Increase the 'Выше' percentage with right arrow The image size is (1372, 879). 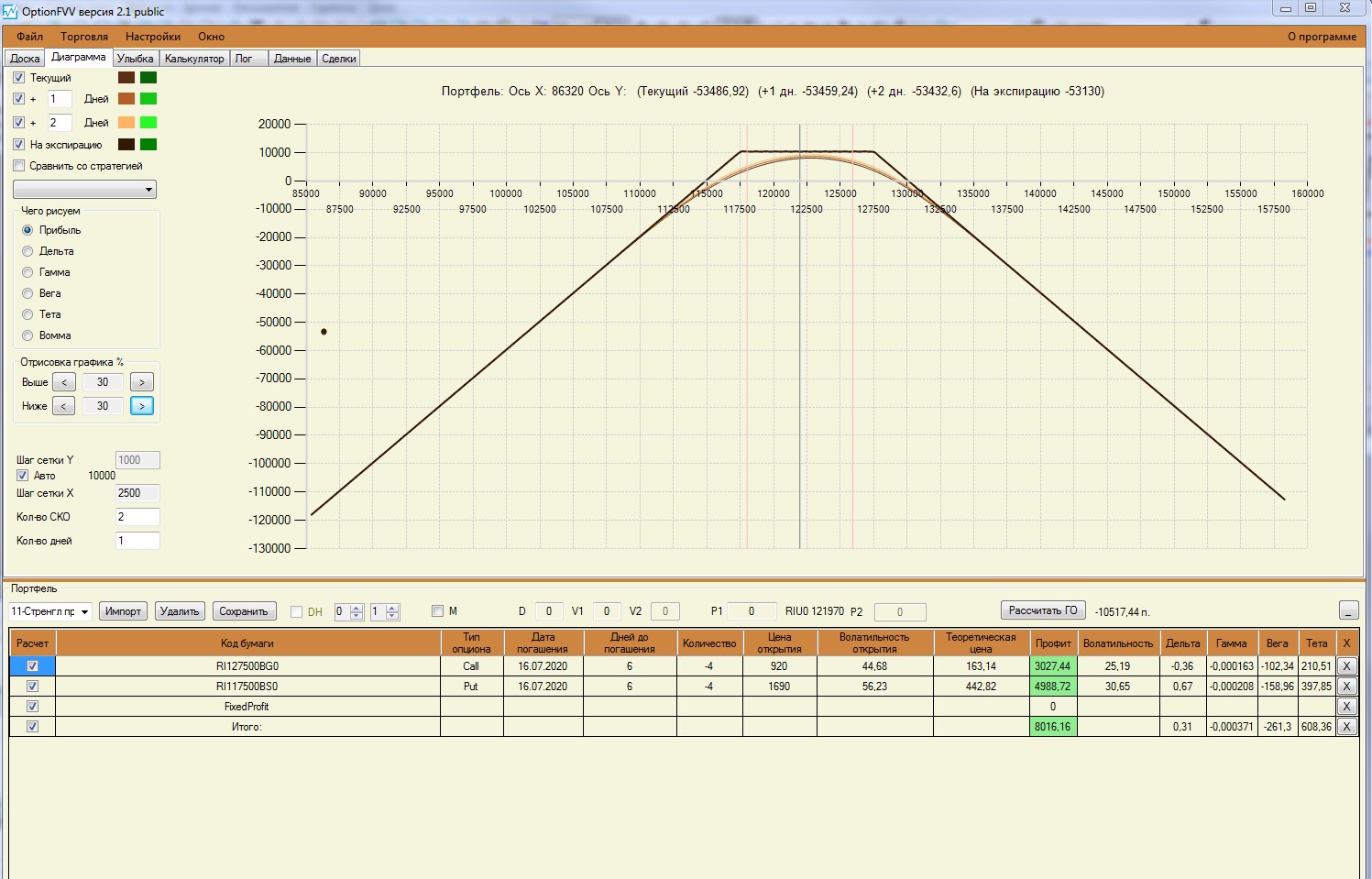[x=142, y=382]
